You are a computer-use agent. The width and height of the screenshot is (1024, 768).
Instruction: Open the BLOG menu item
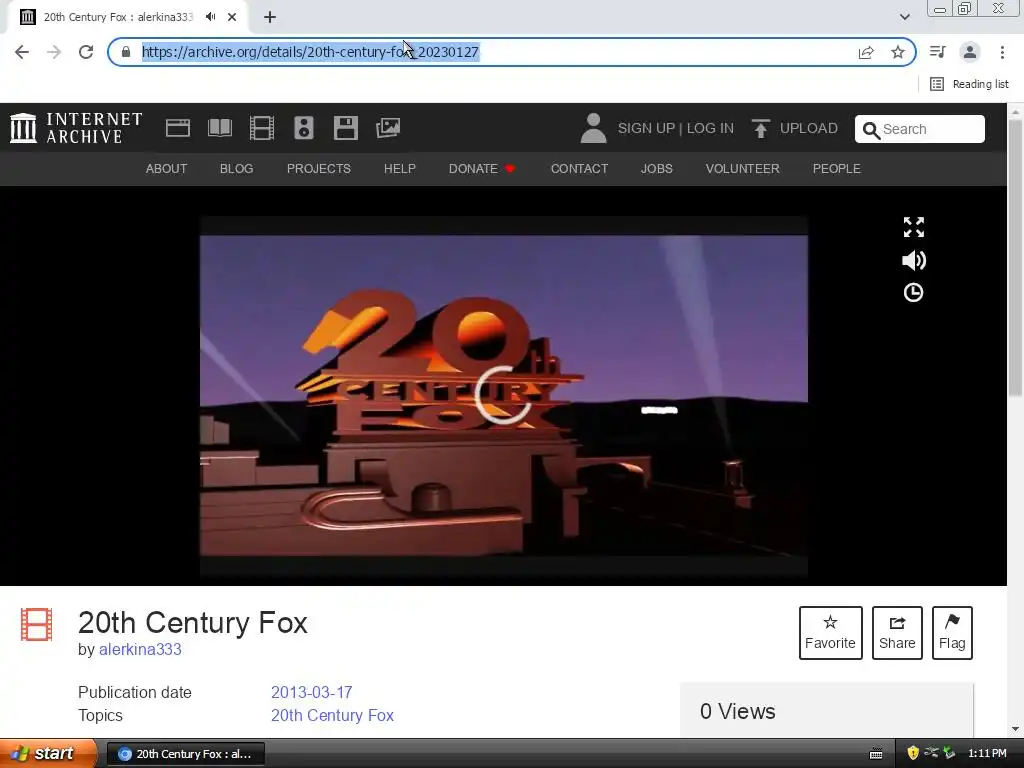236,168
